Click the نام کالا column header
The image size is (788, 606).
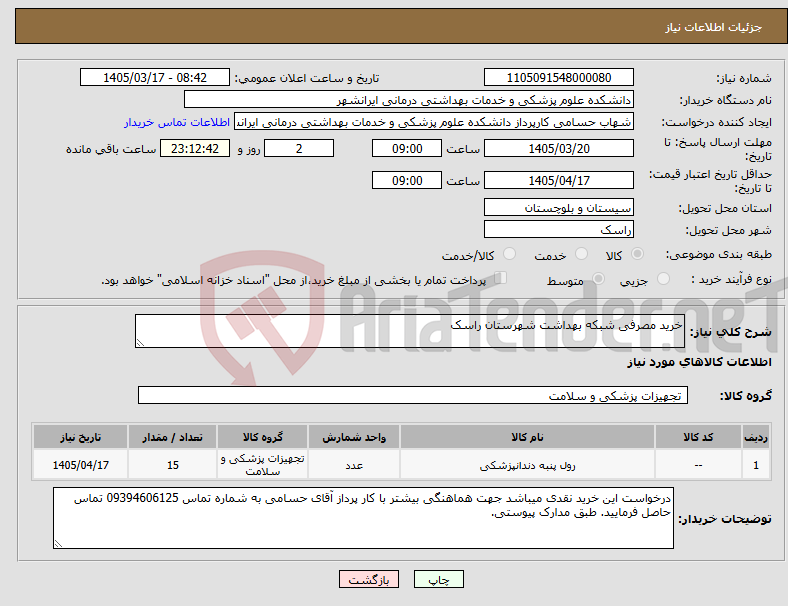[527, 437]
